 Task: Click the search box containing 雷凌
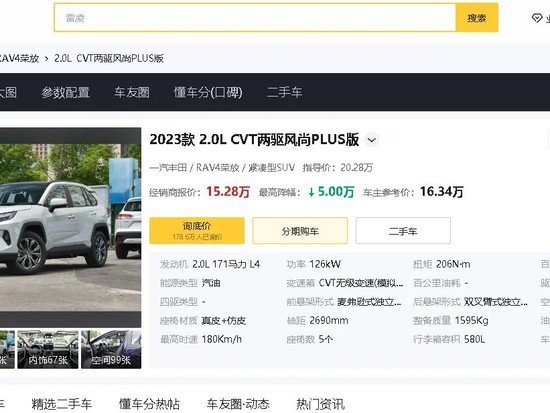pyautogui.click(x=255, y=18)
